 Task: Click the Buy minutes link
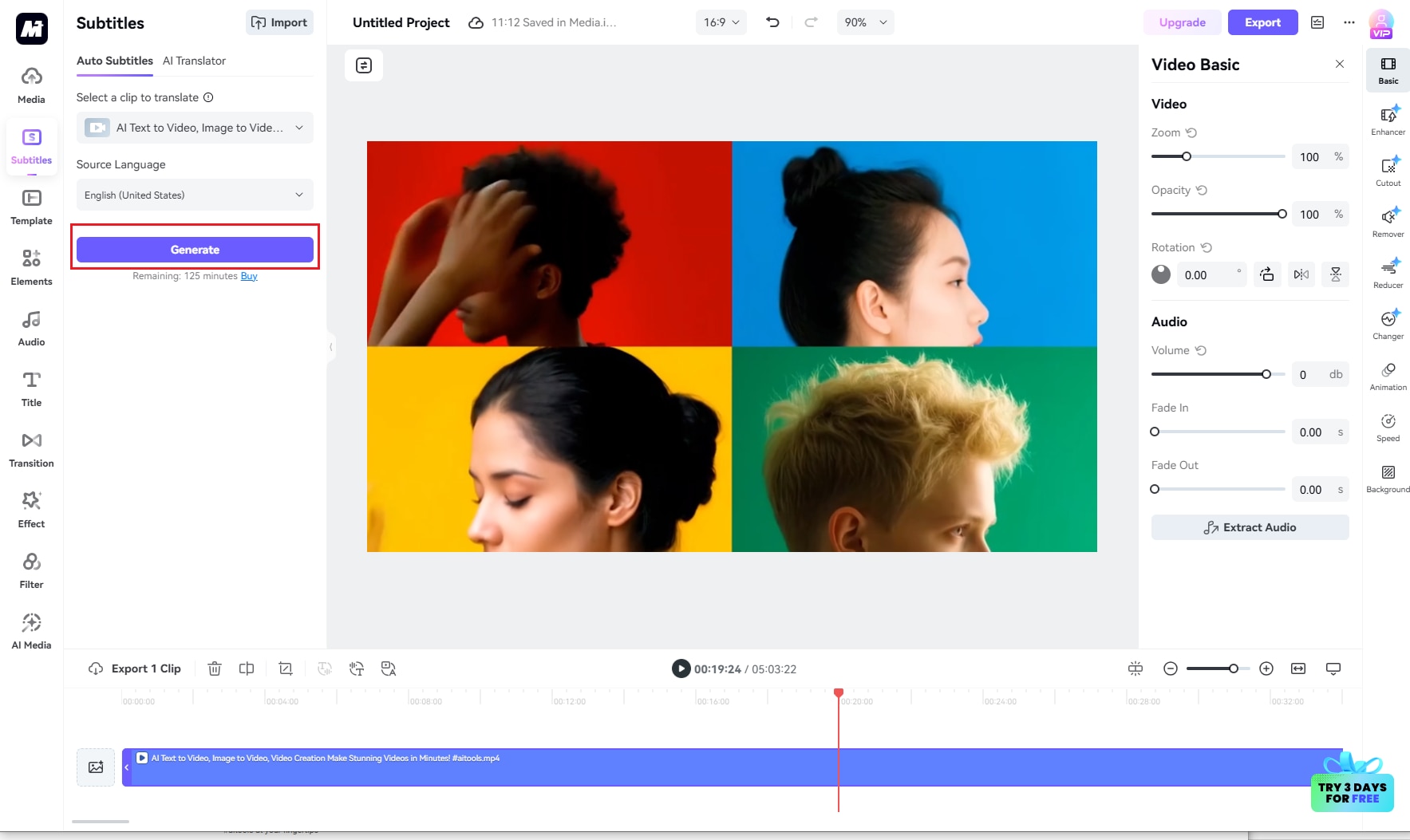(249, 276)
